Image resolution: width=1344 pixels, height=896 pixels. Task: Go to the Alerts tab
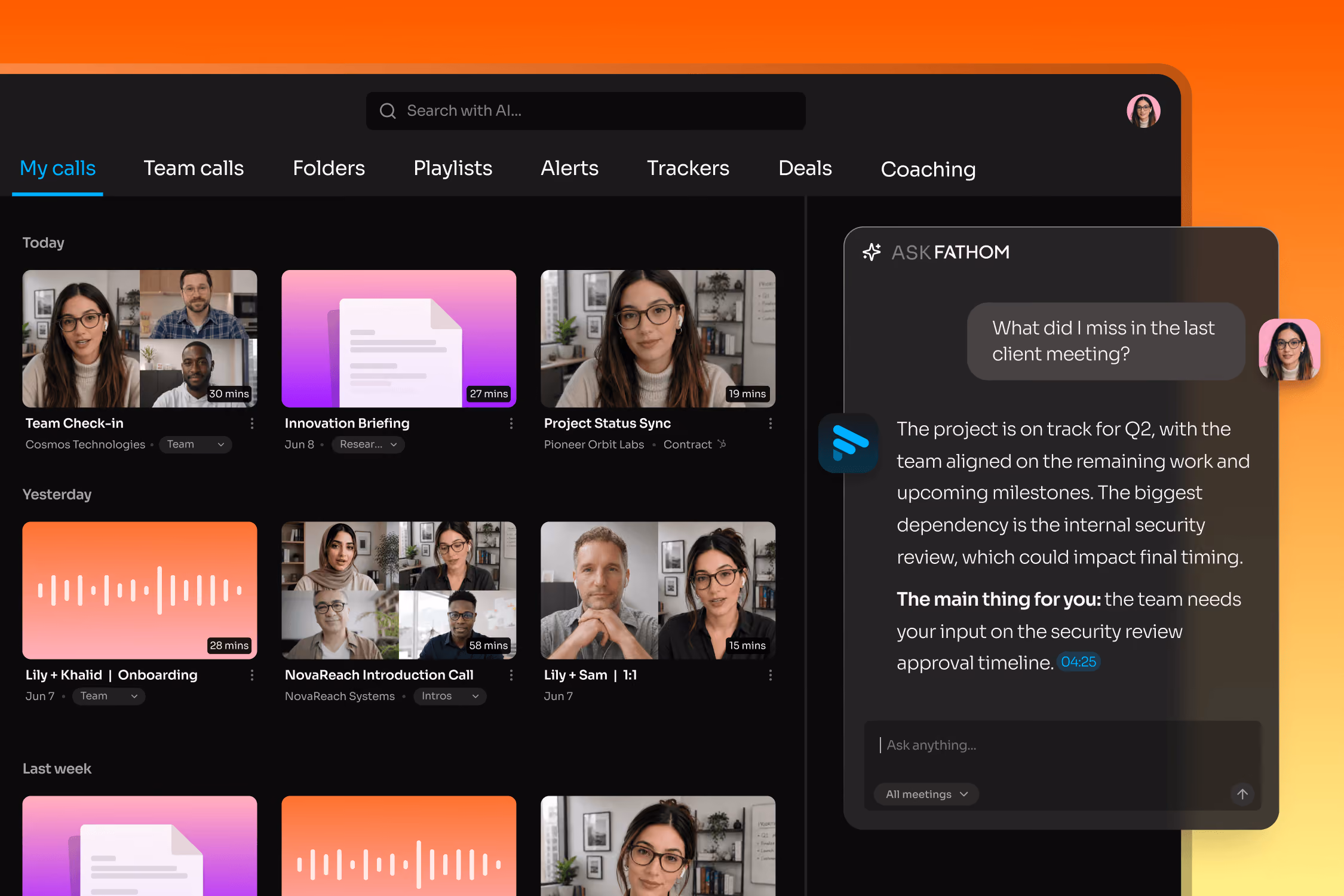[x=569, y=168]
